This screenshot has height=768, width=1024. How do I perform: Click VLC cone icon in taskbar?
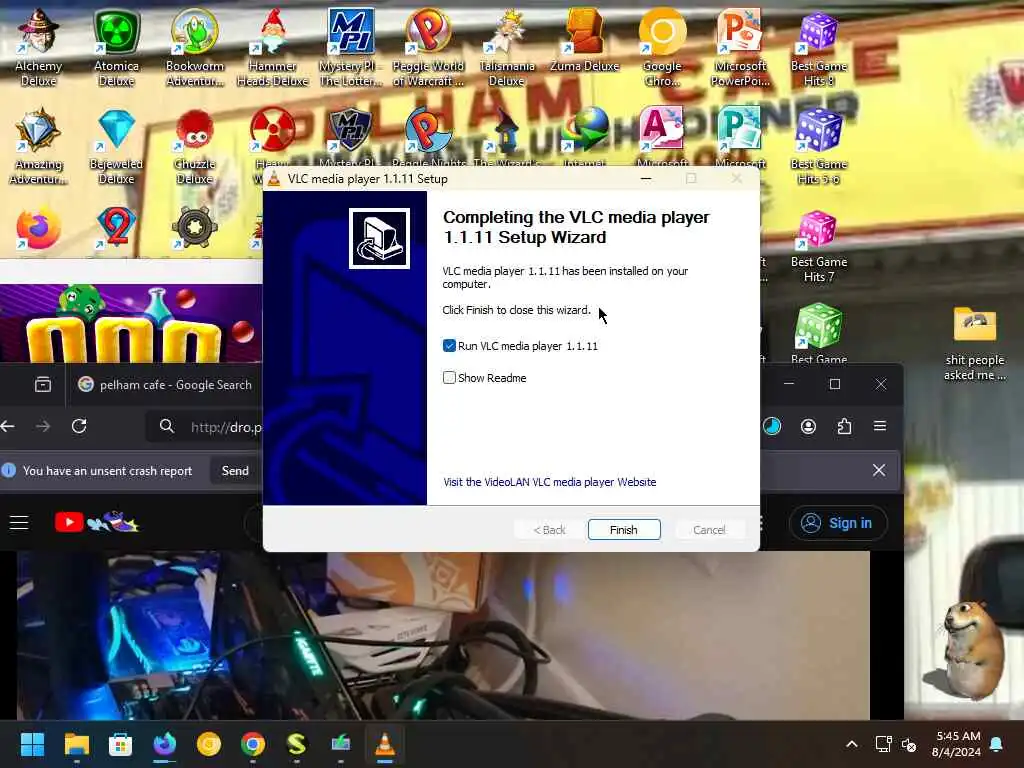385,744
